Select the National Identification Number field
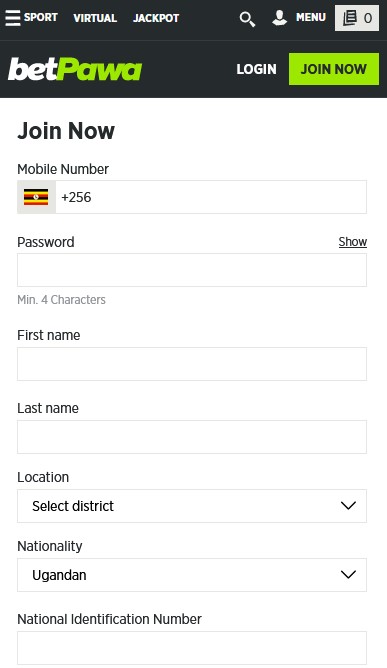This screenshot has width=387, height=668. [192, 648]
